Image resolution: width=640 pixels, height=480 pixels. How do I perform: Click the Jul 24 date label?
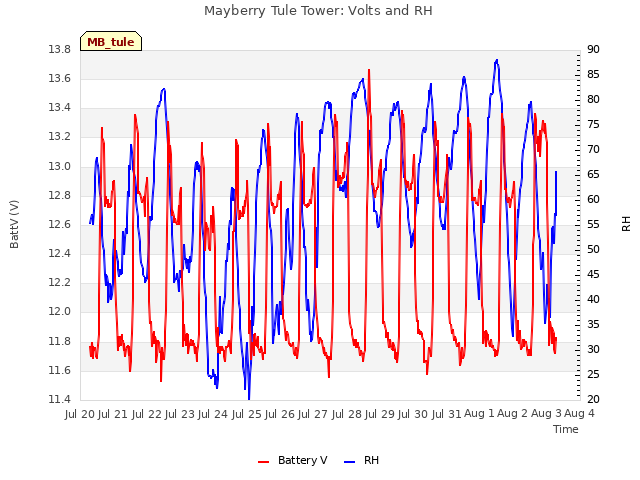213,414
